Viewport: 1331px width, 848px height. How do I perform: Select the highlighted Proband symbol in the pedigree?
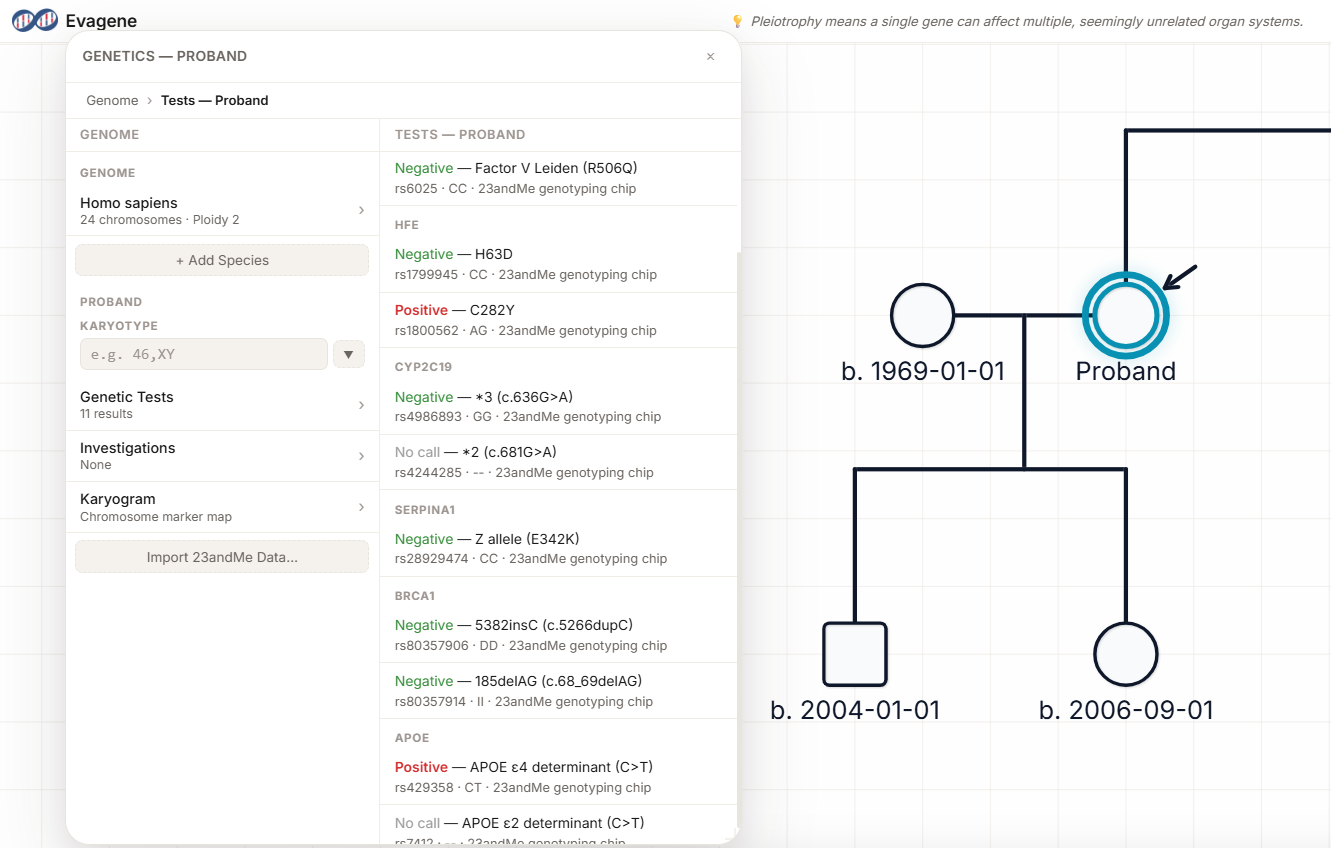[x=1125, y=315]
